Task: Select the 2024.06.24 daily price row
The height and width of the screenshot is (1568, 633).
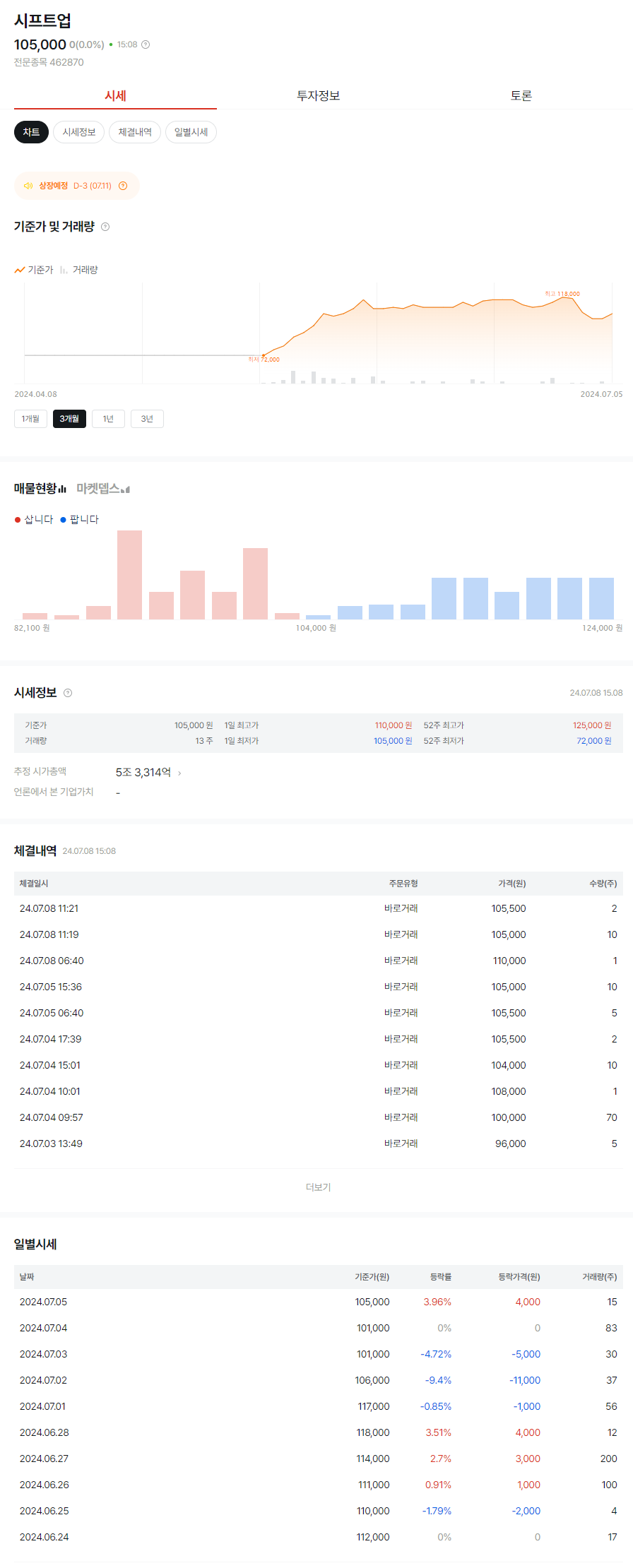Action: tap(319, 1537)
